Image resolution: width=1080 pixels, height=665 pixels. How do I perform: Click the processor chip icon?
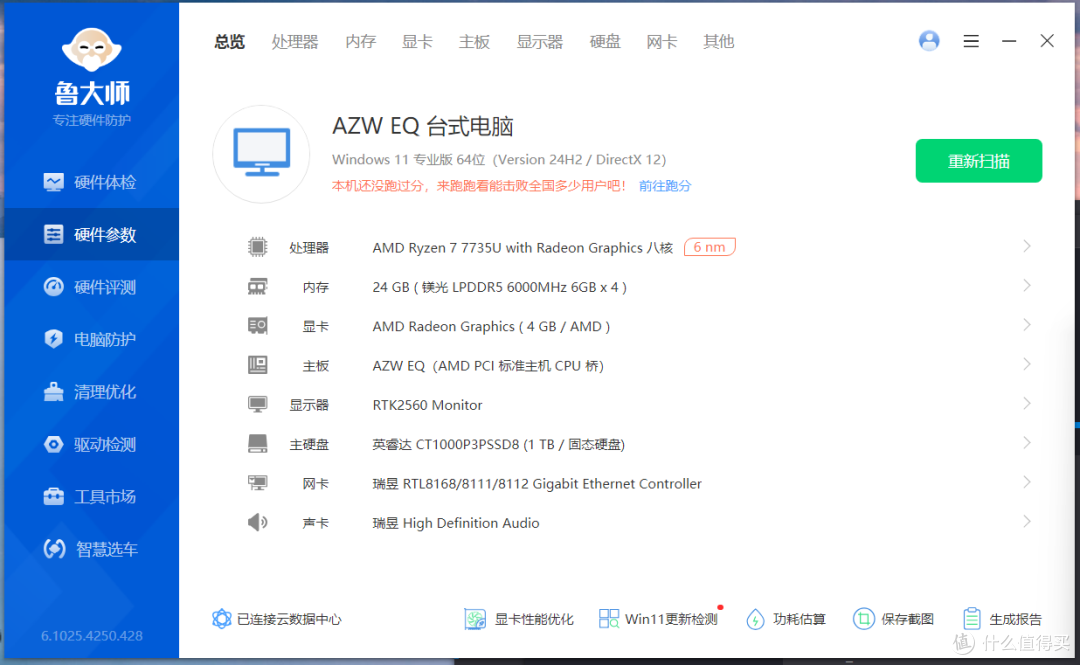(x=258, y=247)
